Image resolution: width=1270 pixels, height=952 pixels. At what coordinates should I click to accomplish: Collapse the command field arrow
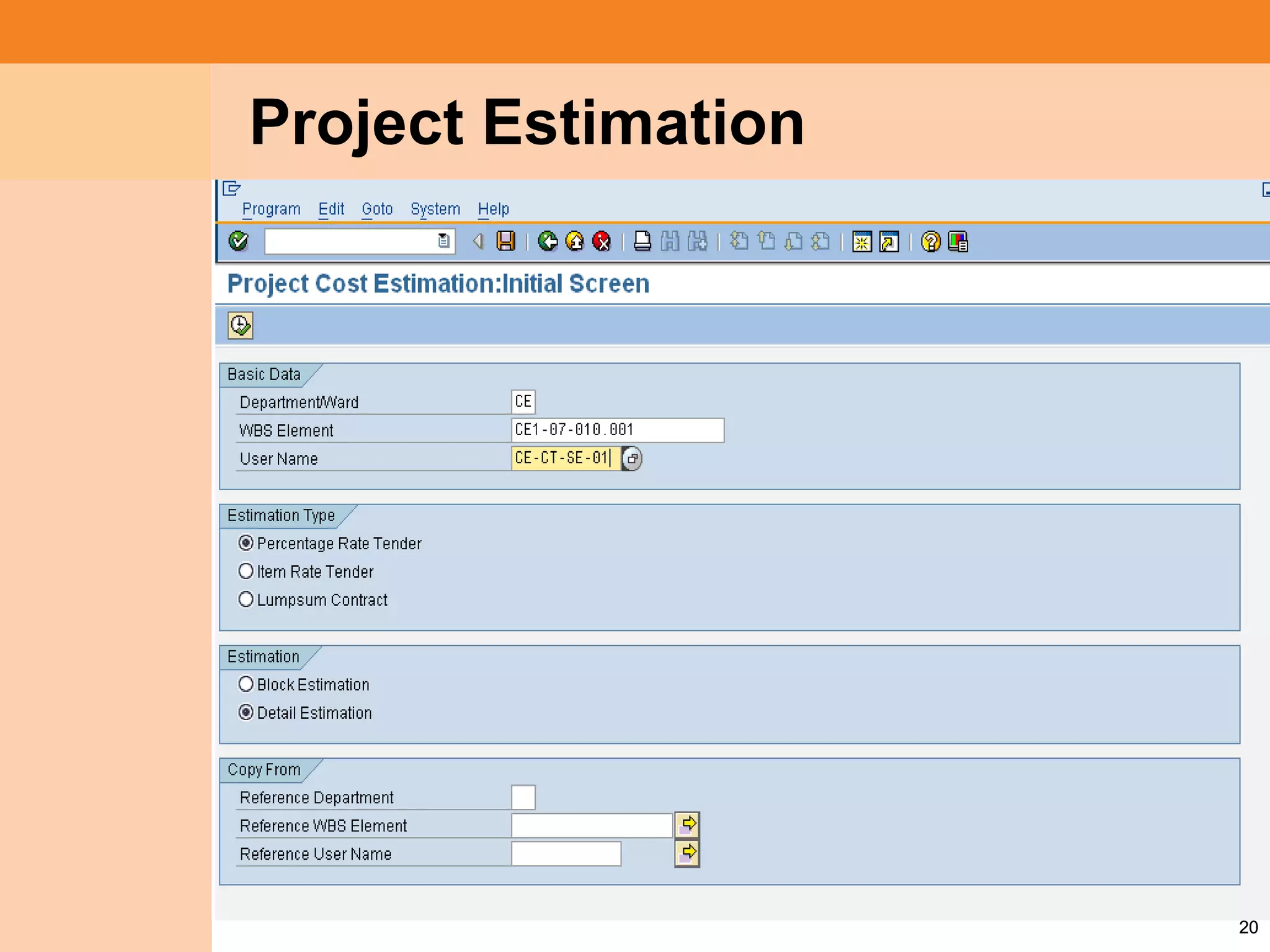(x=477, y=241)
